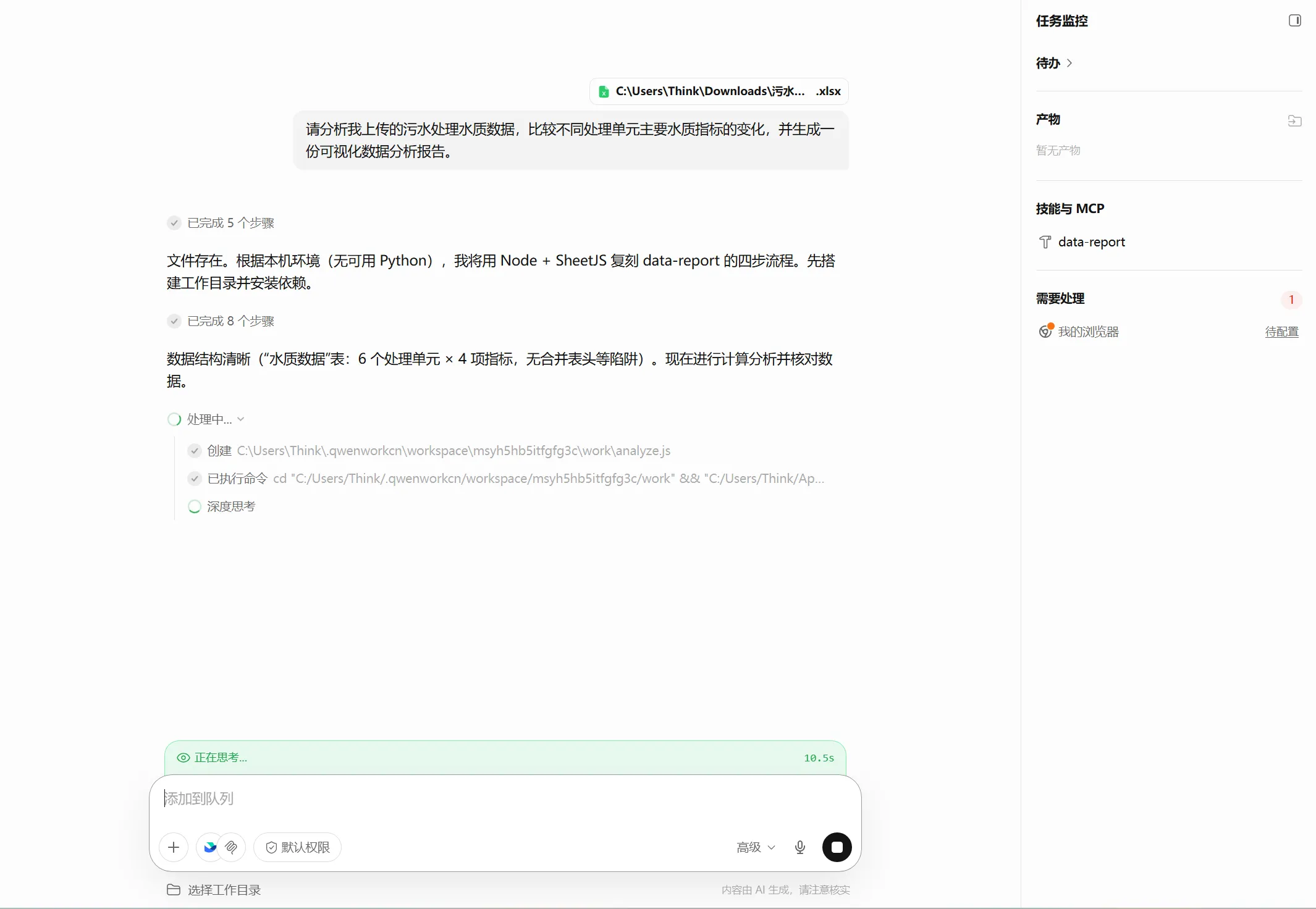The image size is (1316, 909).
Task: Click the eye icon in thinking bar
Action: point(183,758)
